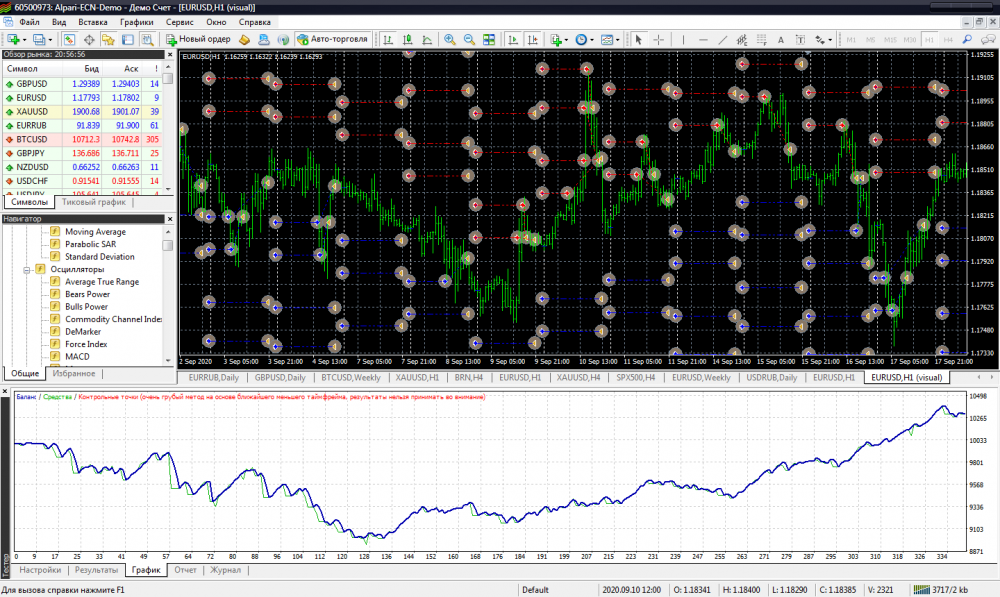Switch chart to line chart
The image size is (1000, 597).
coord(427,40)
